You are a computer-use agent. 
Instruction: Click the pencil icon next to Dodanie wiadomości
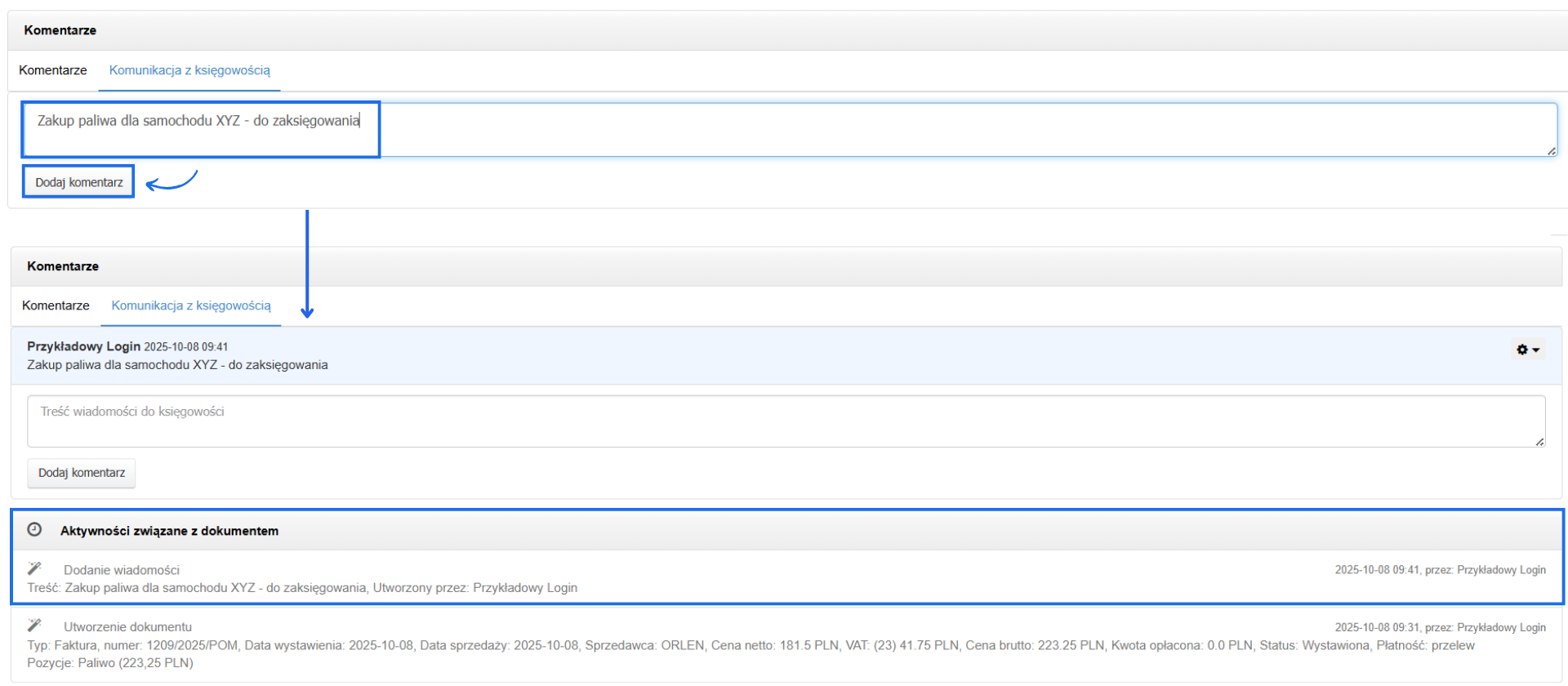coord(34,568)
